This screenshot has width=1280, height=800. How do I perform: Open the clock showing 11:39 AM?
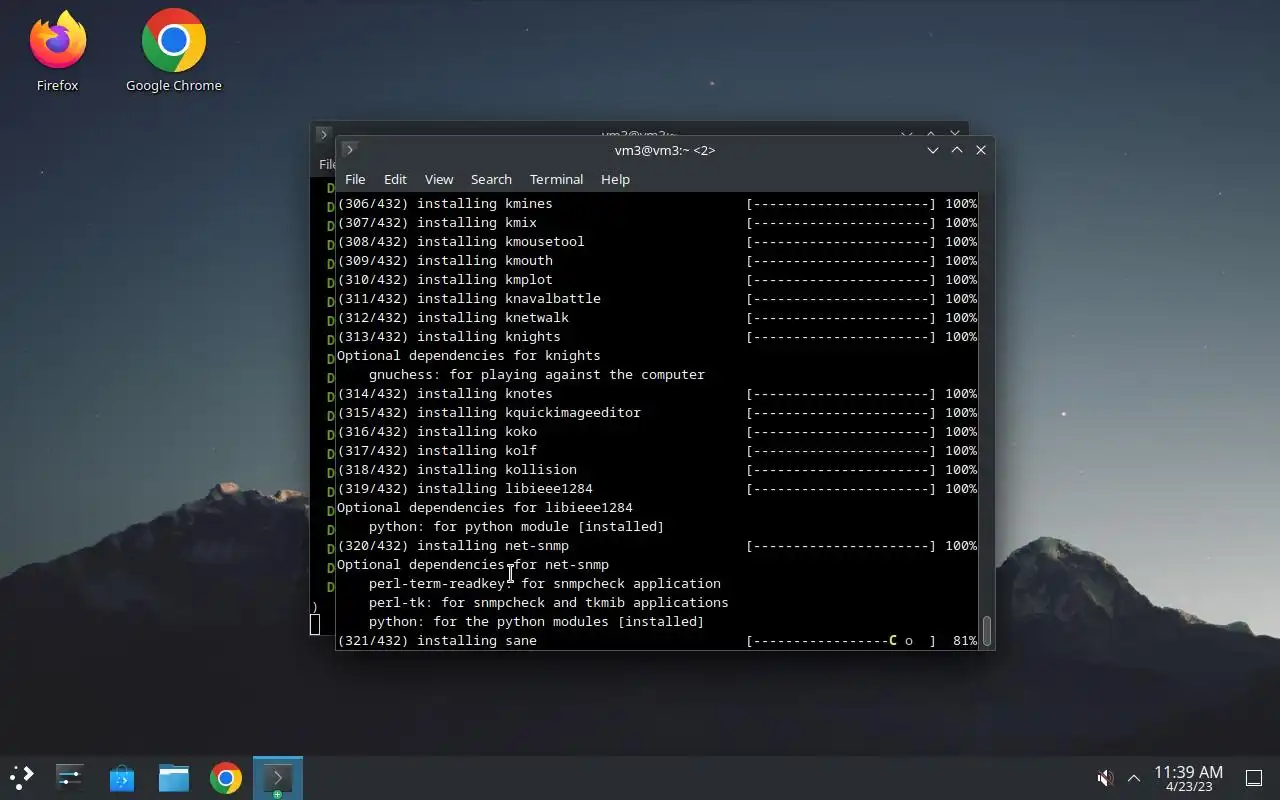coord(1188,778)
